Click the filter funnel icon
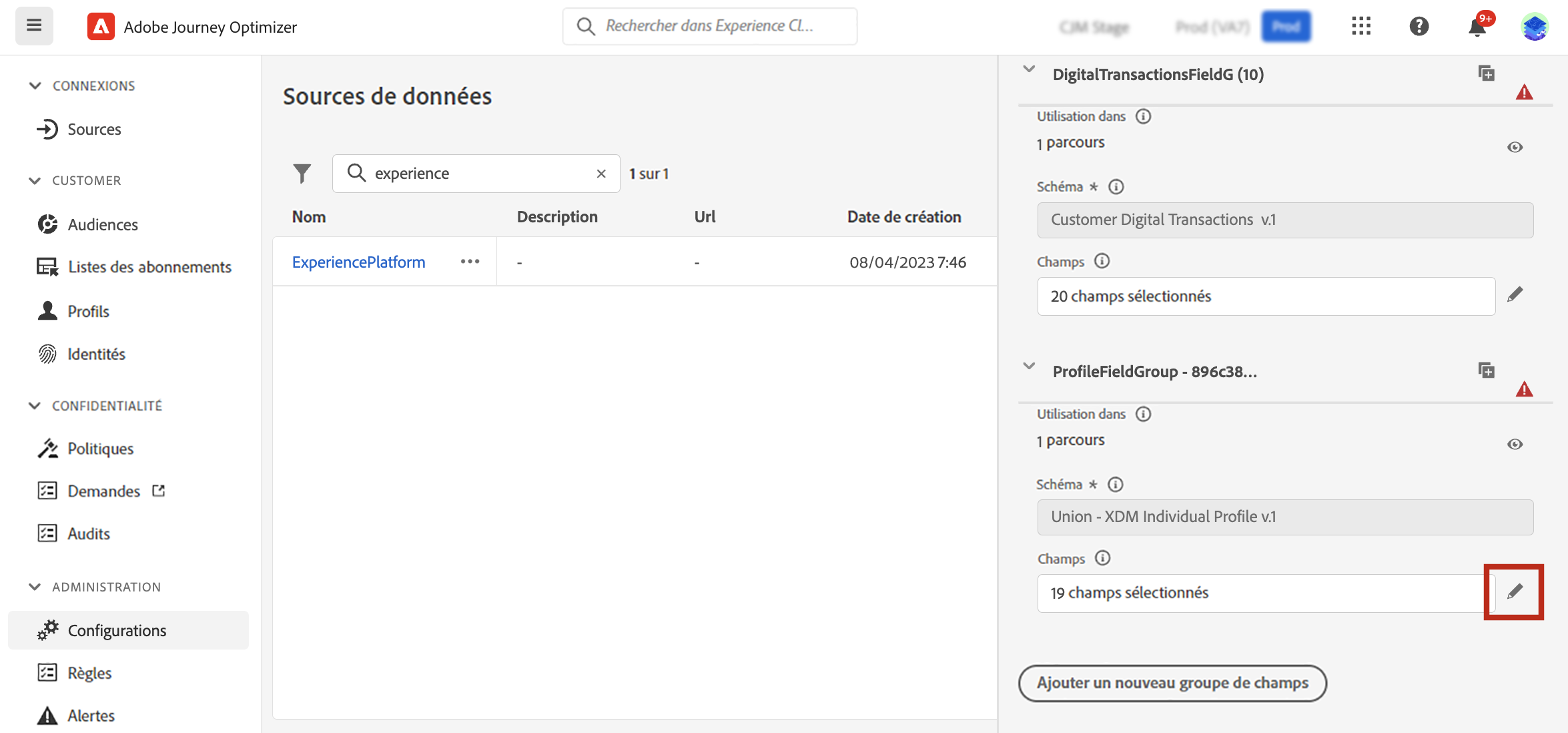1568x733 pixels. point(302,174)
